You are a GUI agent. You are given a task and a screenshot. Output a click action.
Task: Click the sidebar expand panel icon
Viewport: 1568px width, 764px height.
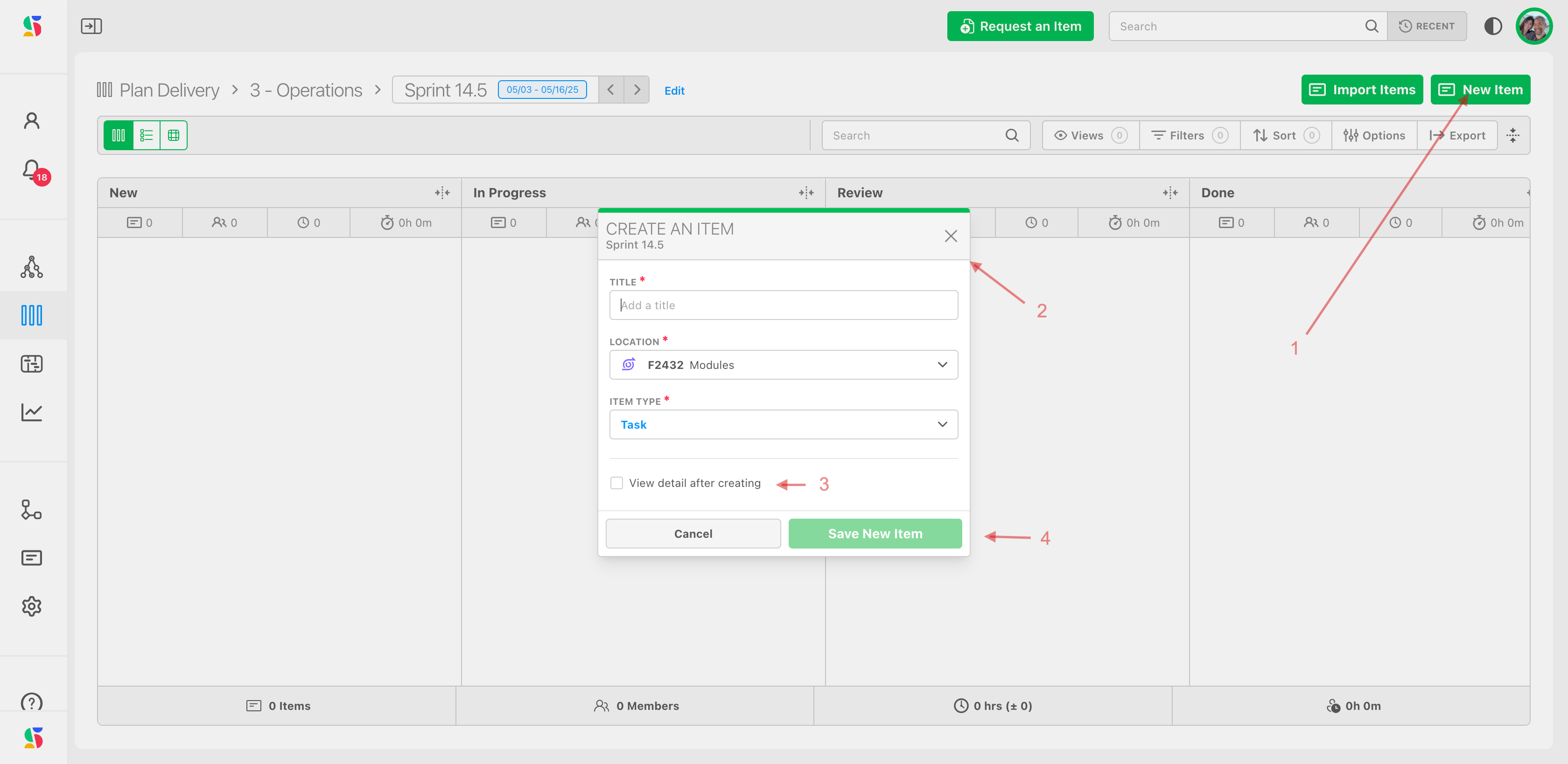pyautogui.click(x=91, y=26)
